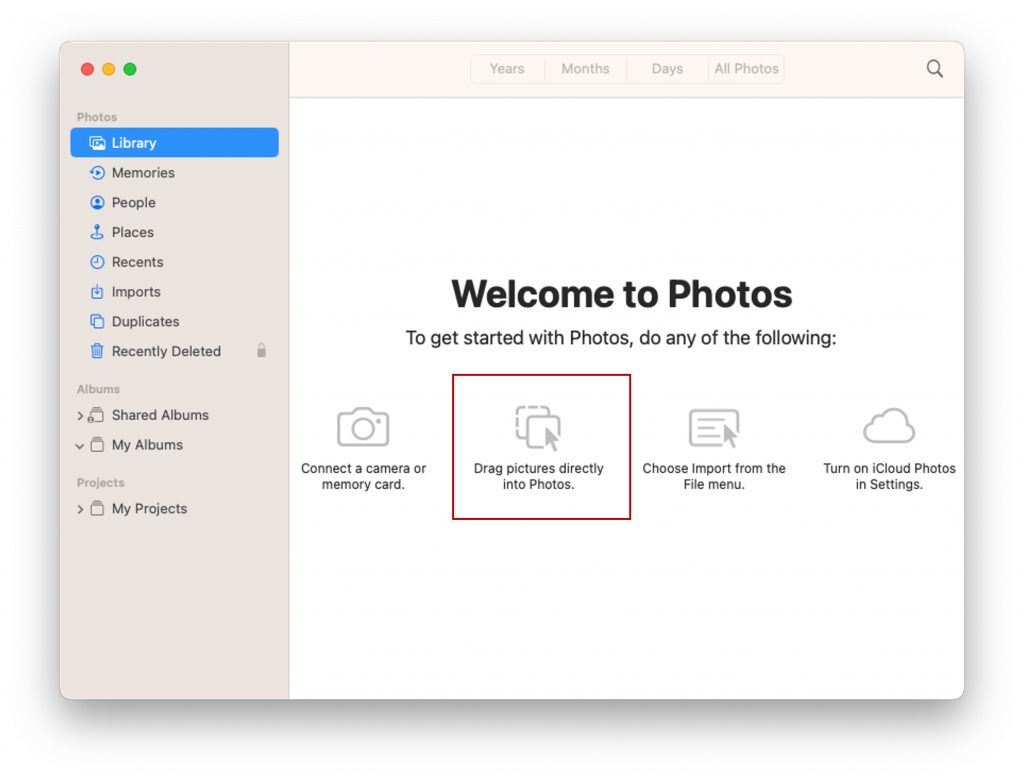Image resolution: width=1024 pixels, height=778 pixels.
Task: Switch to the Years view tab
Action: point(507,69)
